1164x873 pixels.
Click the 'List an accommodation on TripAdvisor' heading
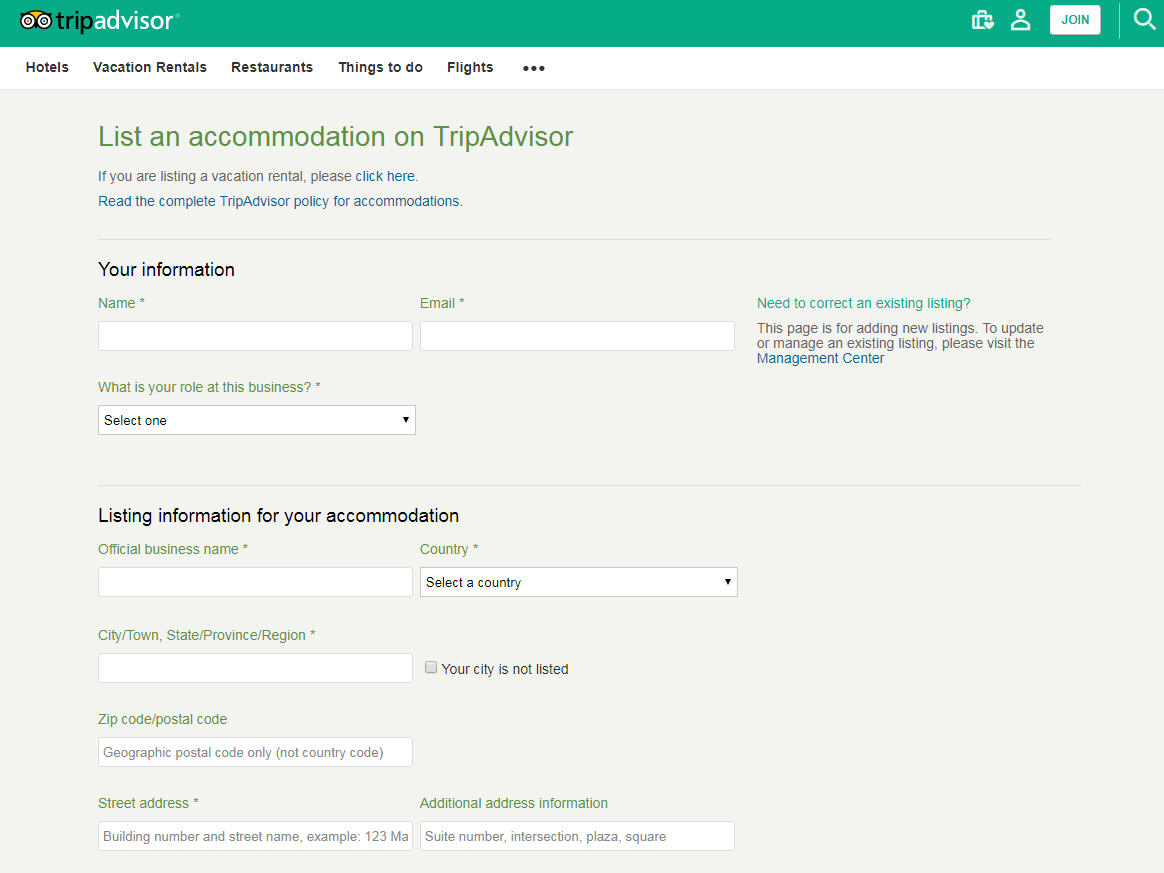point(336,137)
